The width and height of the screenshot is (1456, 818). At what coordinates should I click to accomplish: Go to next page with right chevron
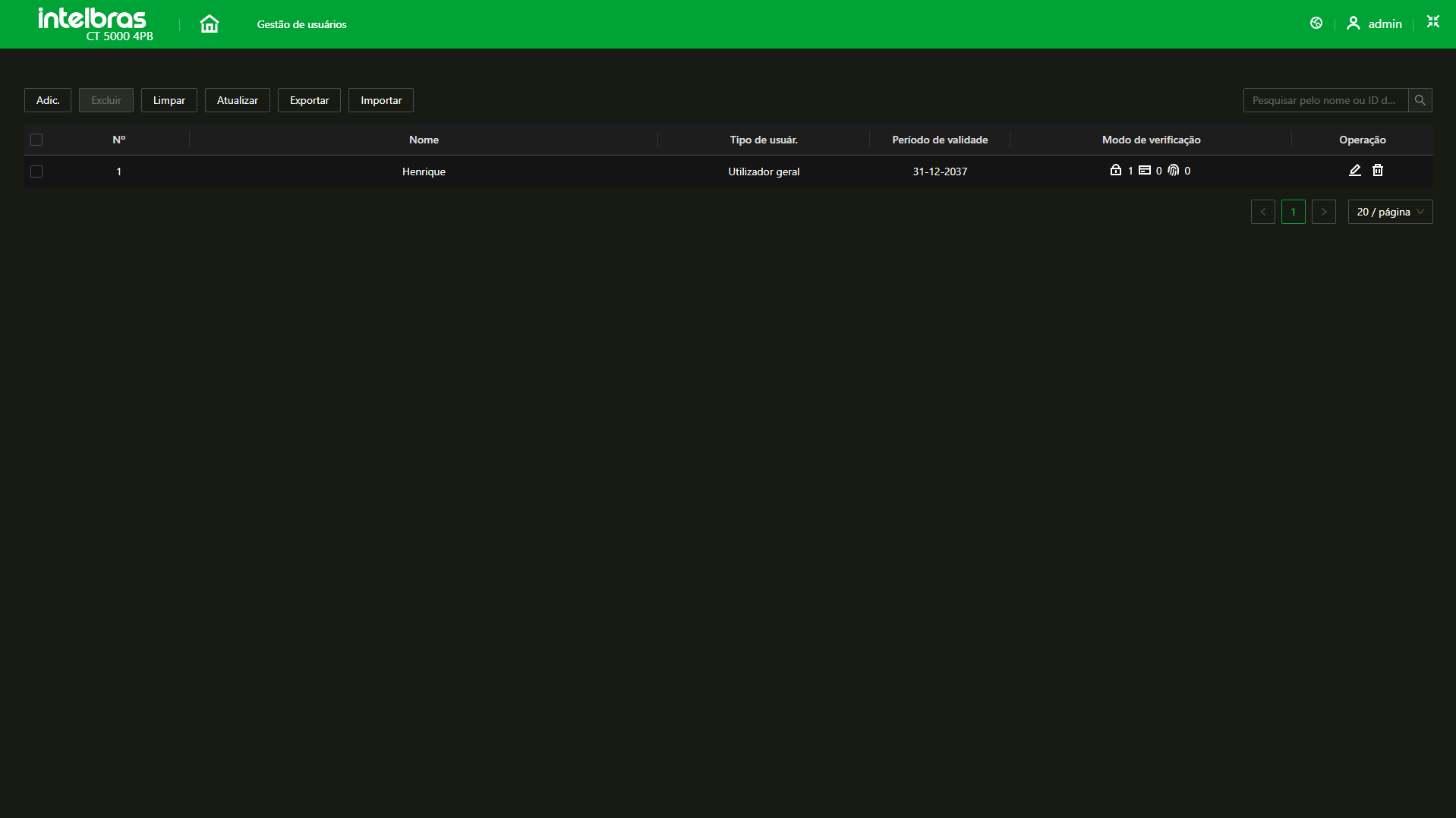(x=1323, y=212)
